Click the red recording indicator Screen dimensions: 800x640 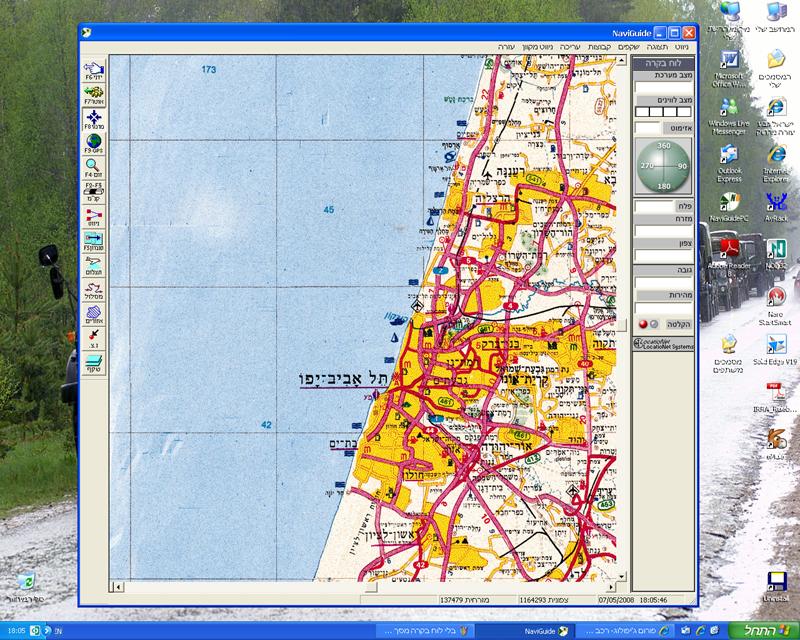[643, 324]
